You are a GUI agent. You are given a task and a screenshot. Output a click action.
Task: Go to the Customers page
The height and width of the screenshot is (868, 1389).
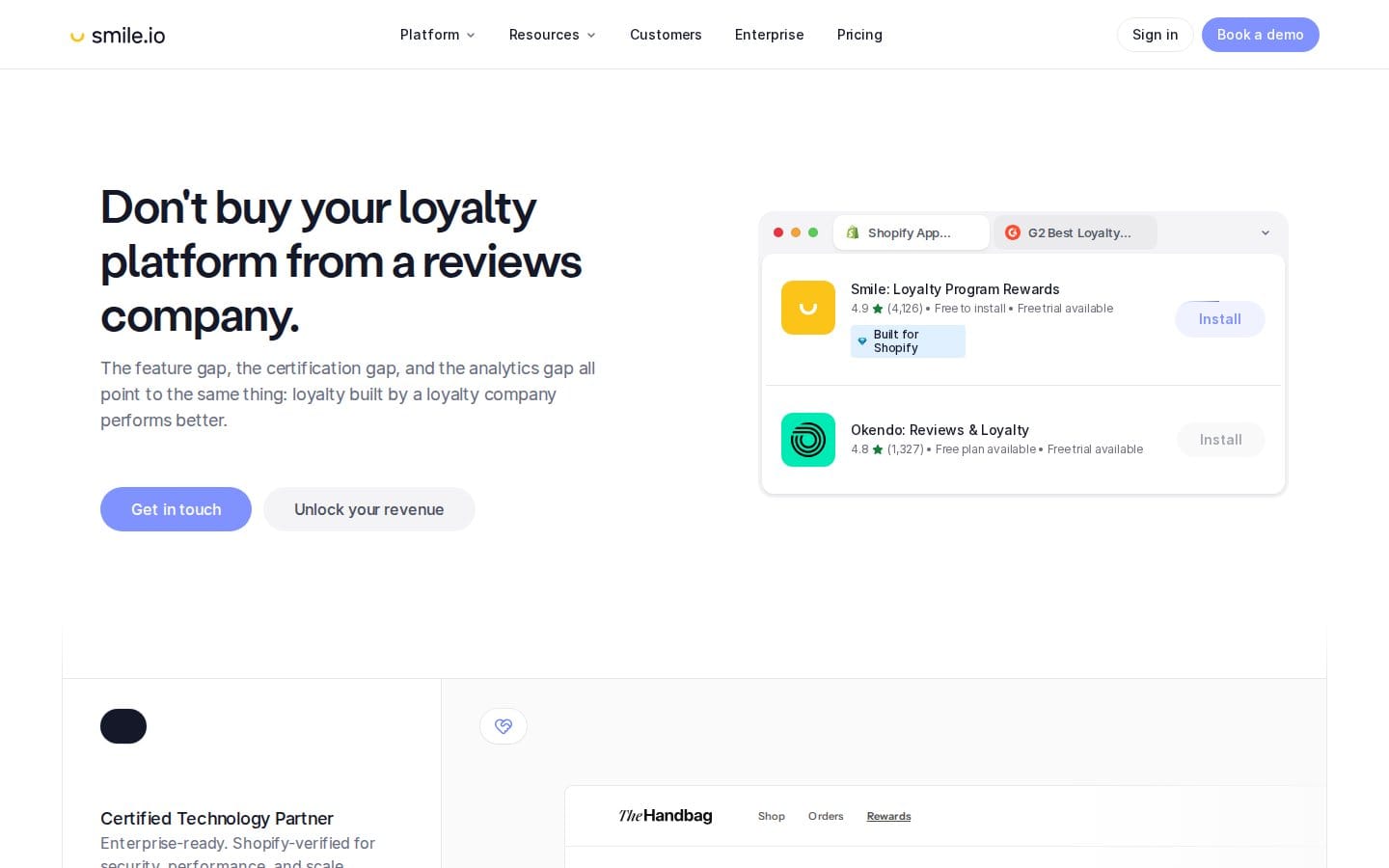pyautogui.click(x=666, y=35)
